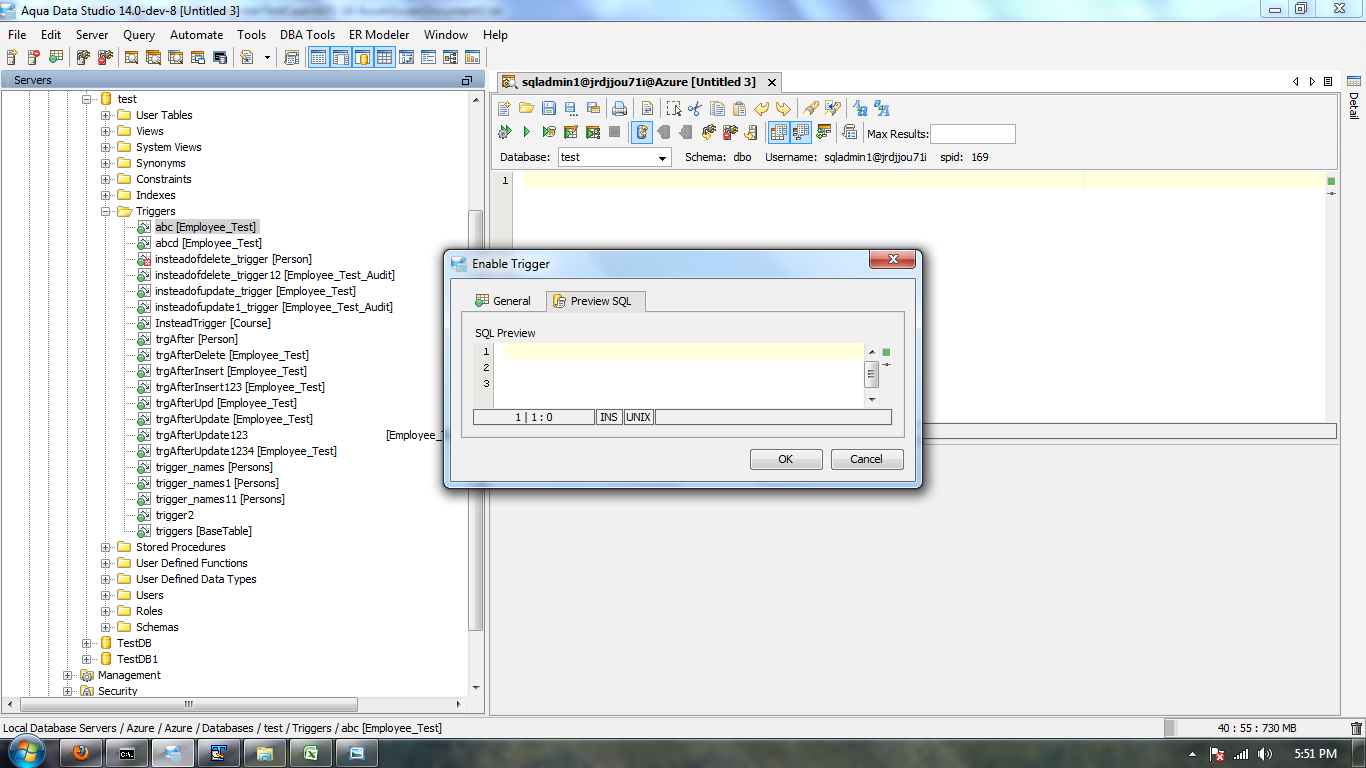Click the volume speaker tray icon
1366x768 pixels.
pos(1265,754)
